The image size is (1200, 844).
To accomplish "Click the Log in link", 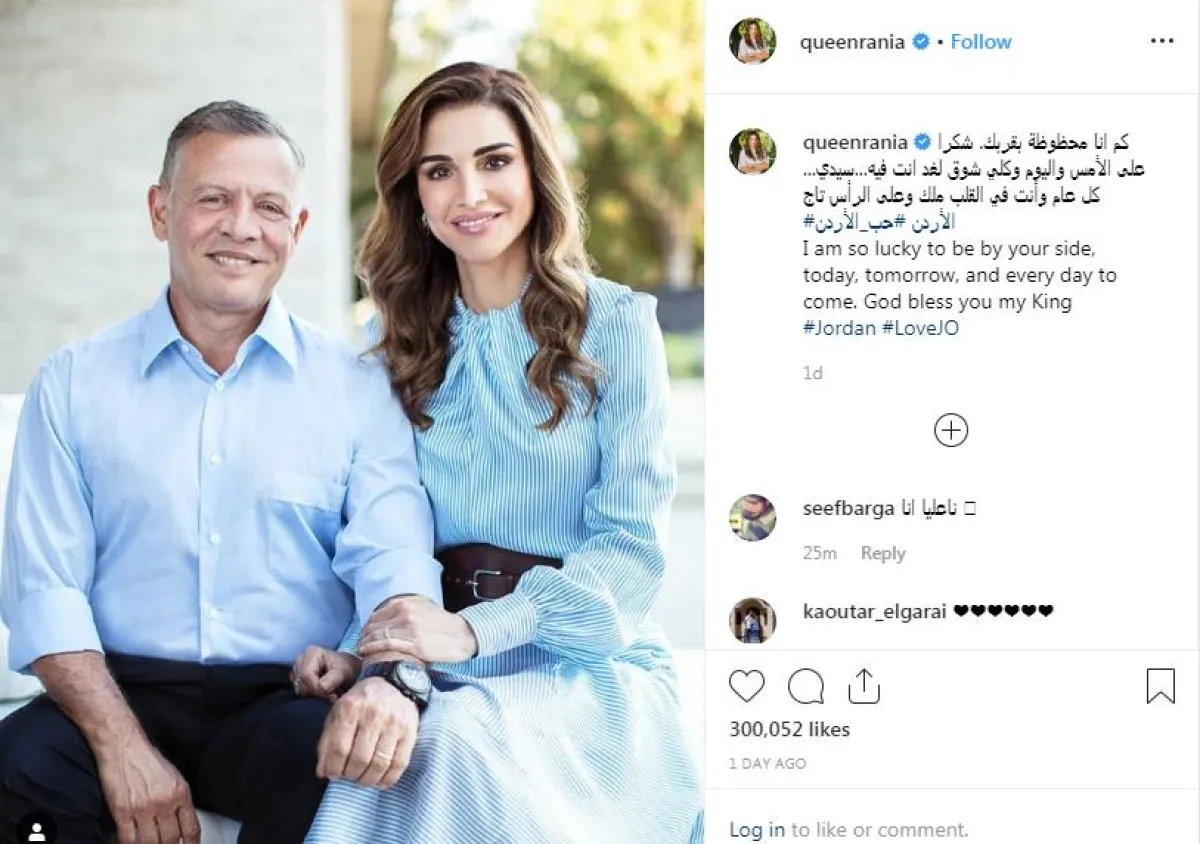I will (x=757, y=829).
